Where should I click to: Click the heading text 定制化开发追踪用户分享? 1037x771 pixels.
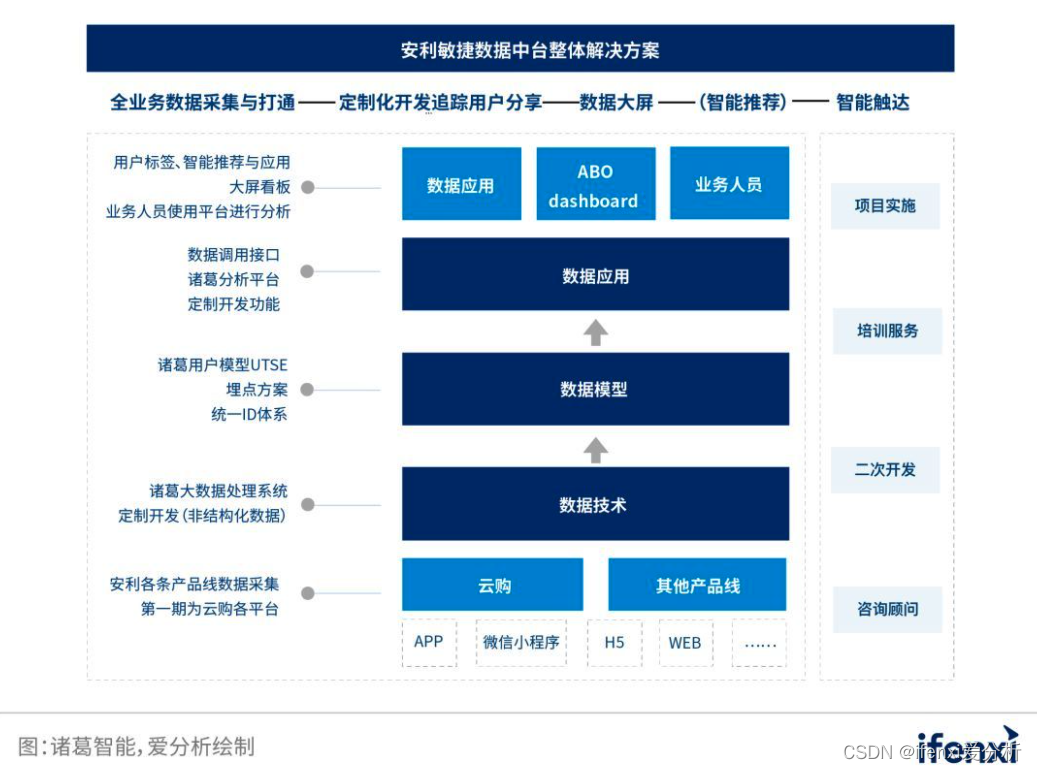(x=440, y=102)
